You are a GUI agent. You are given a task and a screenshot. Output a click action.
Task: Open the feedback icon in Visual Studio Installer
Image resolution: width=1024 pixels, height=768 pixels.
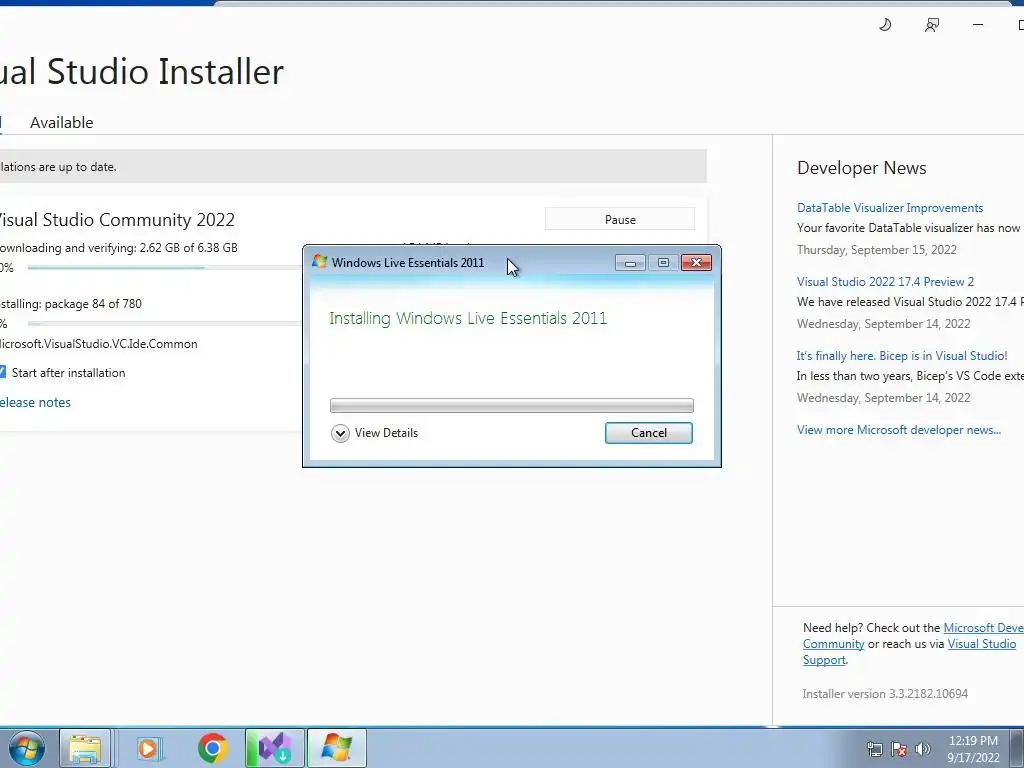(x=932, y=25)
